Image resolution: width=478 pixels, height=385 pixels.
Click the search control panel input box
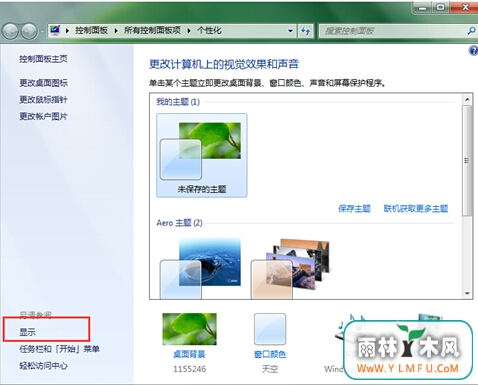click(392, 31)
